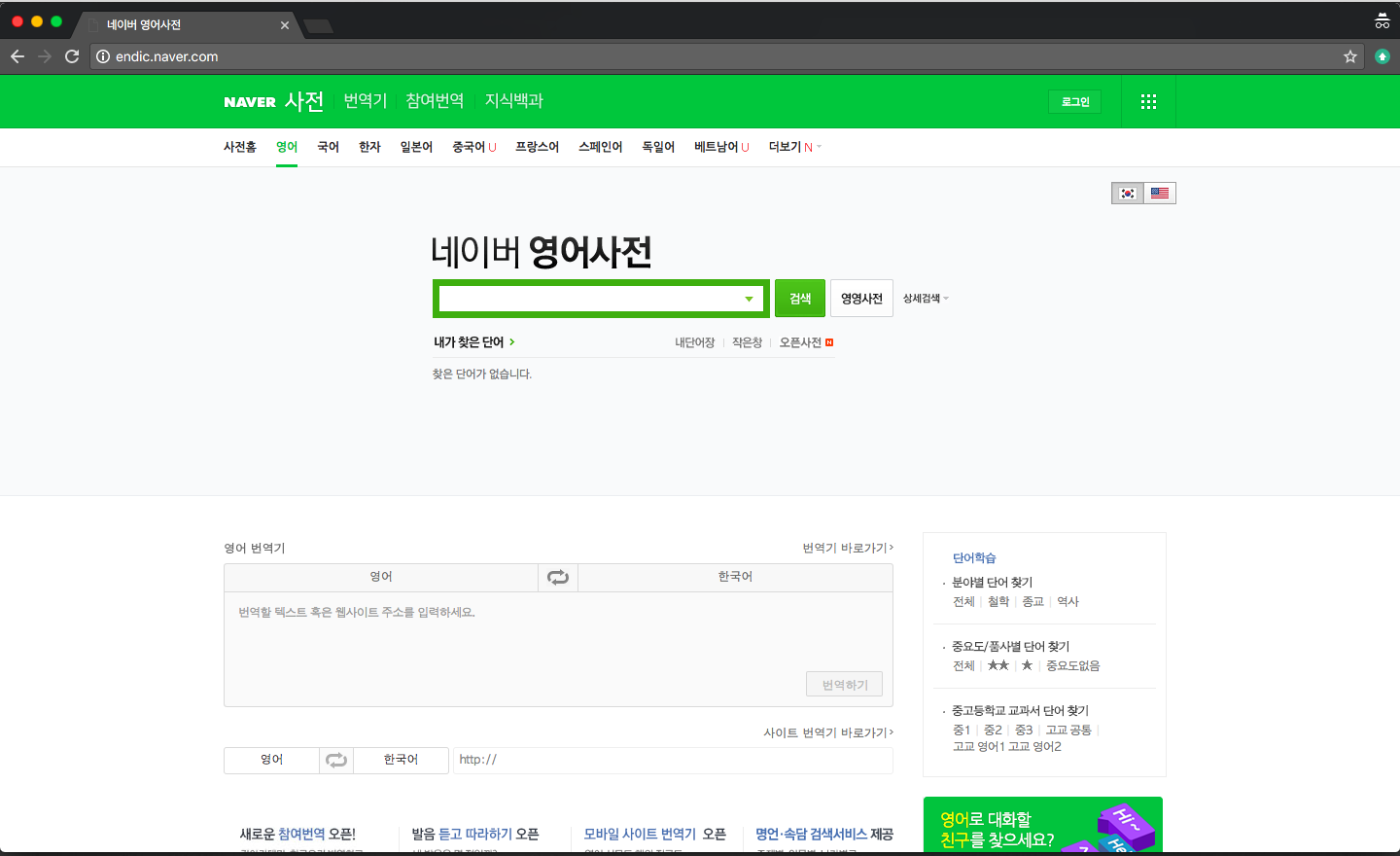The image size is (1400, 856).
Task: Open 고교 공통 textbook word list
Action: tap(1068, 731)
